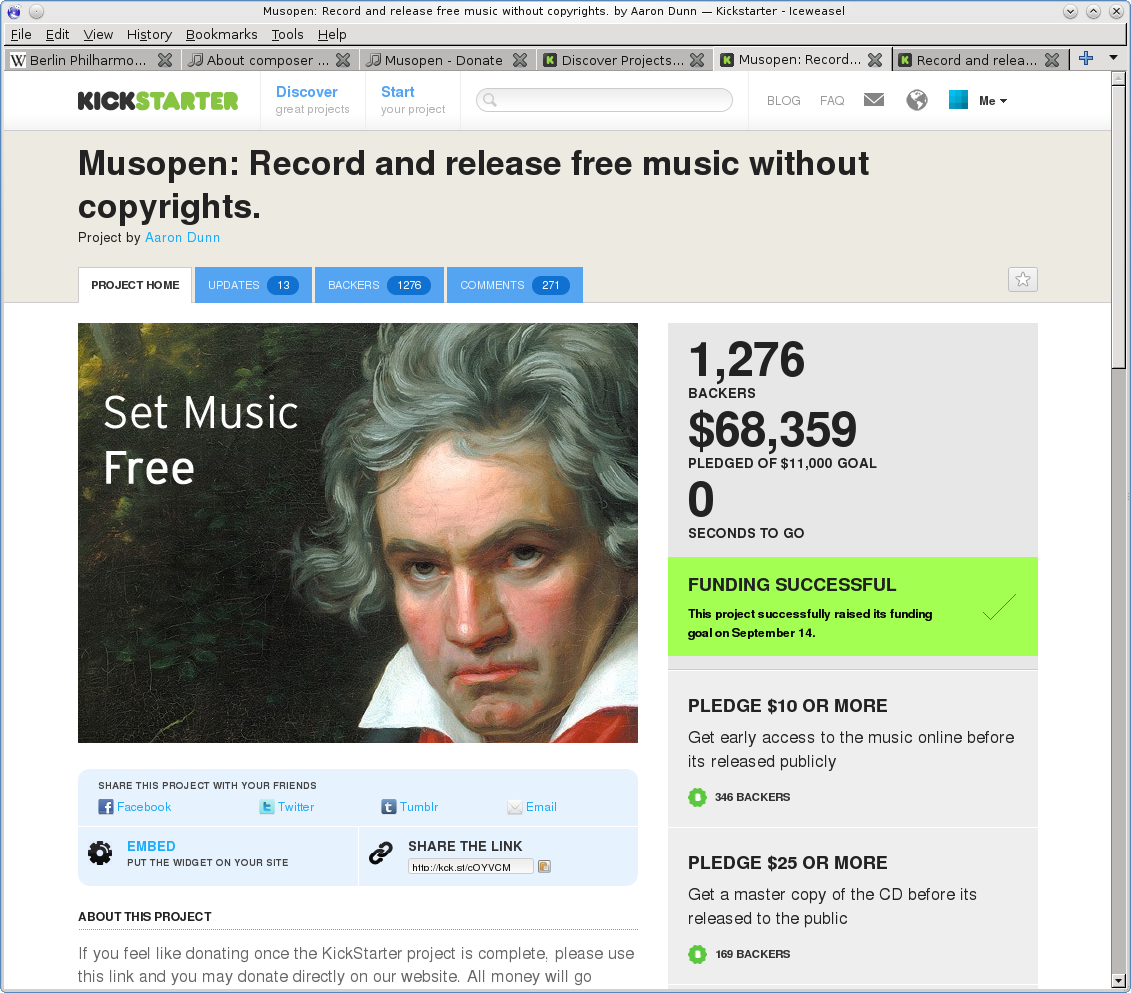Open the FAQ link
Image resolution: width=1131 pixels, height=993 pixels.
tap(832, 100)
